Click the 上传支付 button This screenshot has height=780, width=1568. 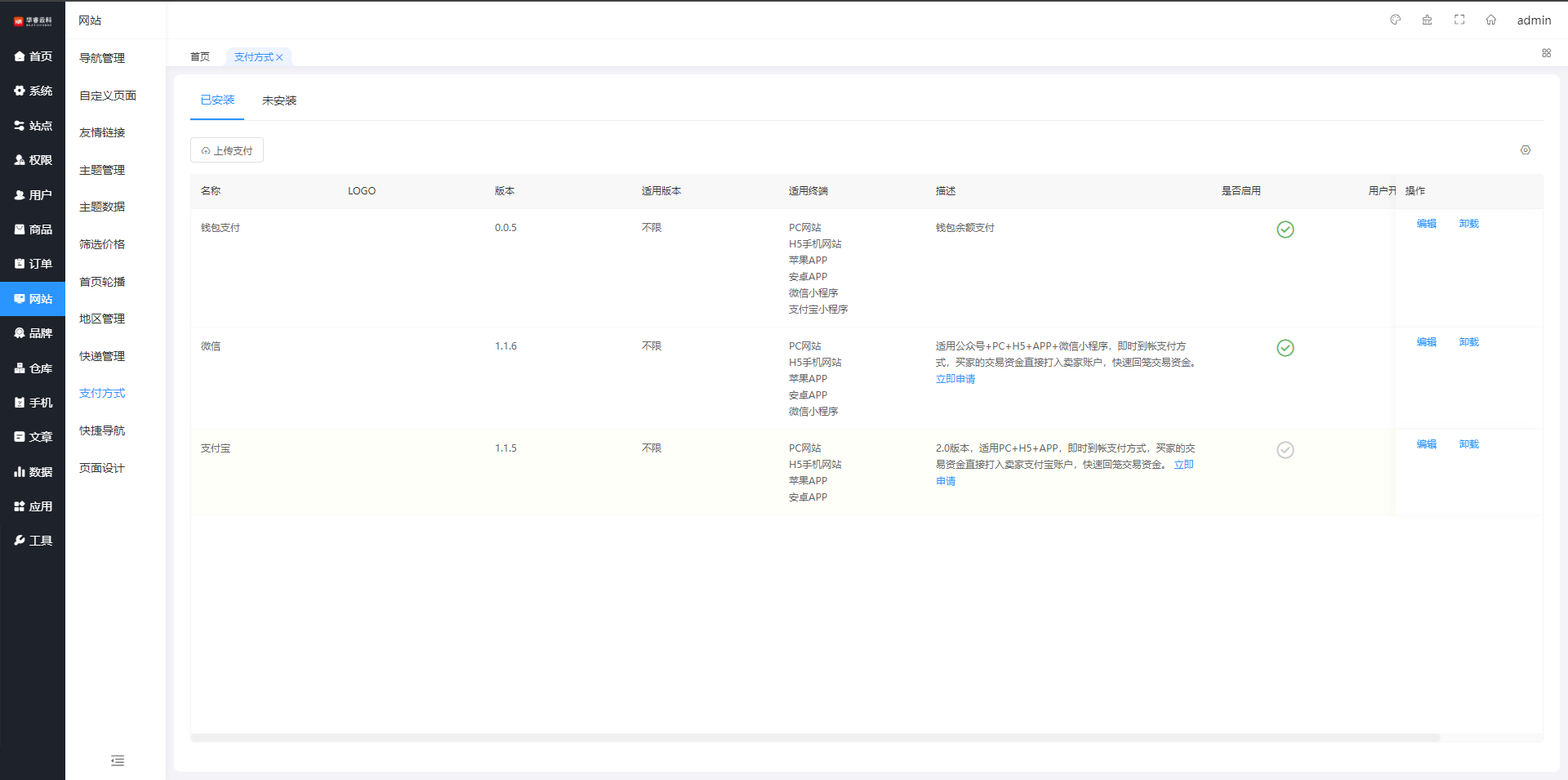click(x=227, y=150)
